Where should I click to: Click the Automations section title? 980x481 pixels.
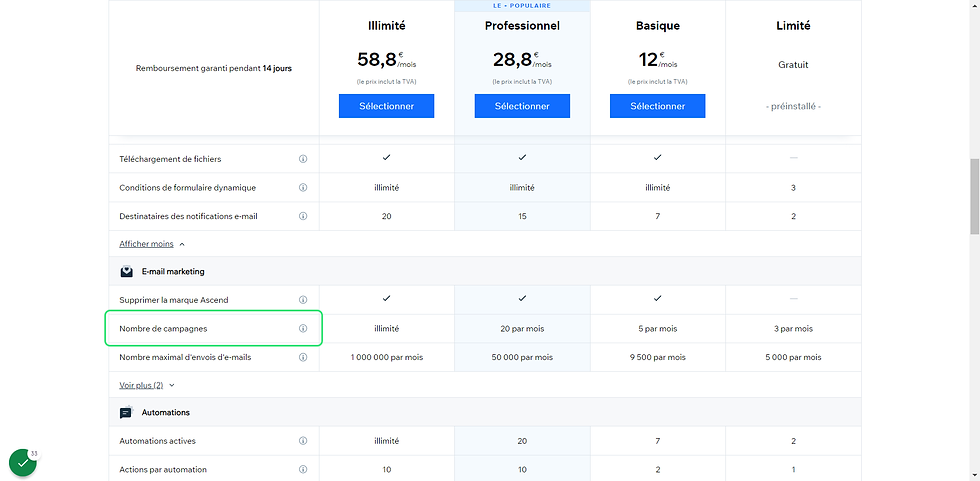point(166,412)
